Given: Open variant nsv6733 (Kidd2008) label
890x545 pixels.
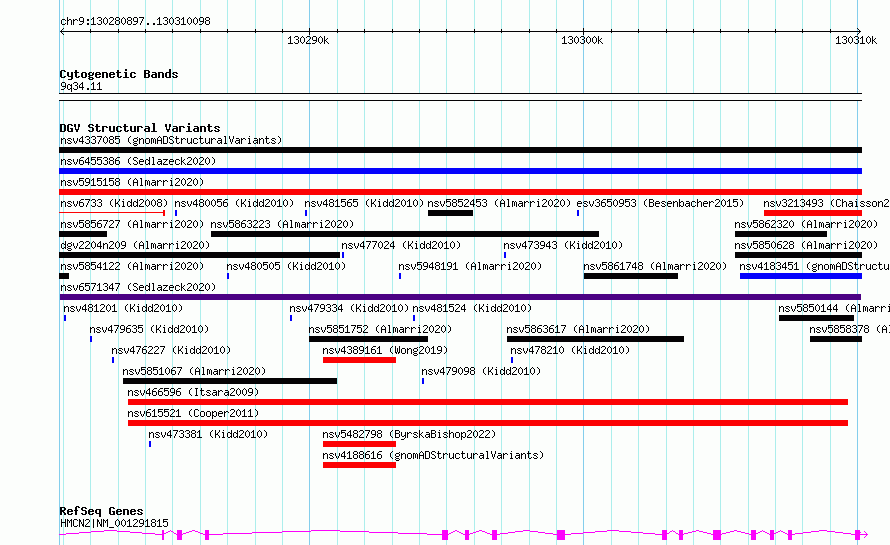Looking at the screenshot, I should coord(114,203).
